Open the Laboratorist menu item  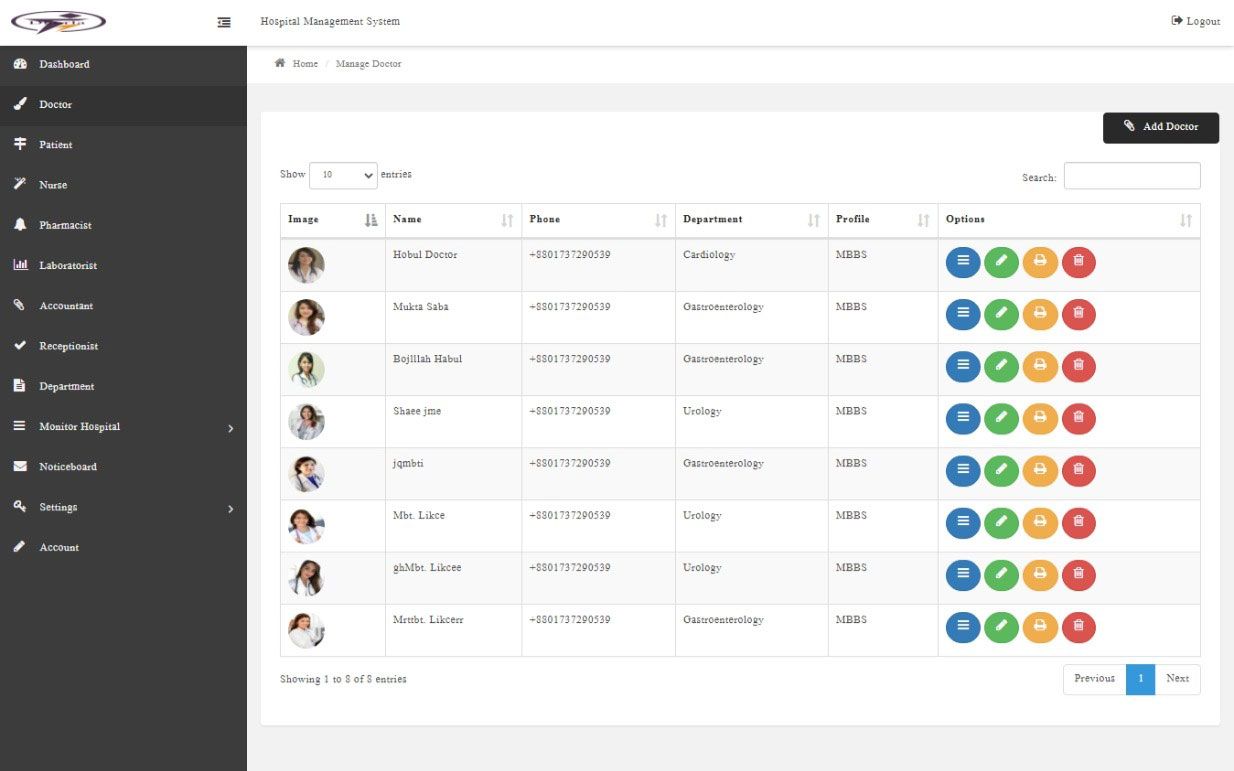click(123, 265)
